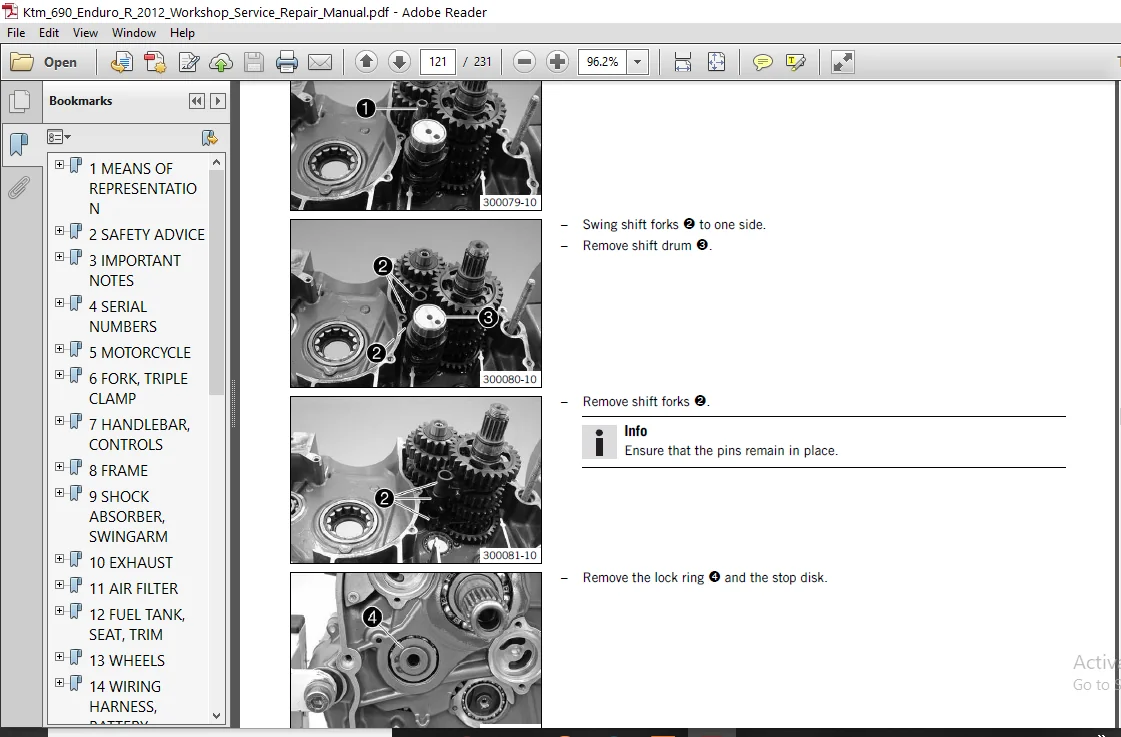
Task: Click the zoom out minus button
Action: 524,62
